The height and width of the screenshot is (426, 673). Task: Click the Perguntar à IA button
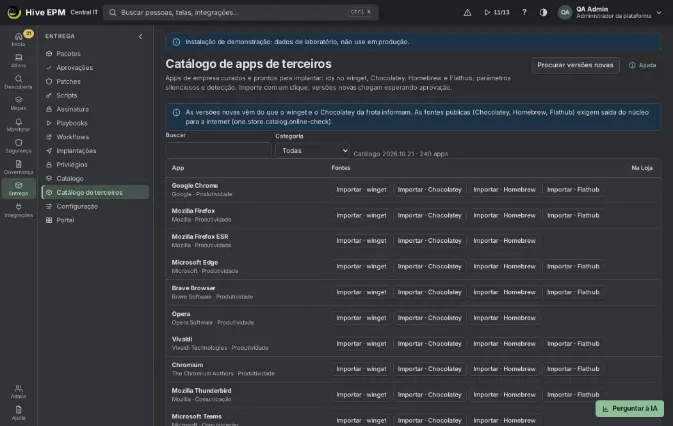pyautogui.click(x=630, y=408)
